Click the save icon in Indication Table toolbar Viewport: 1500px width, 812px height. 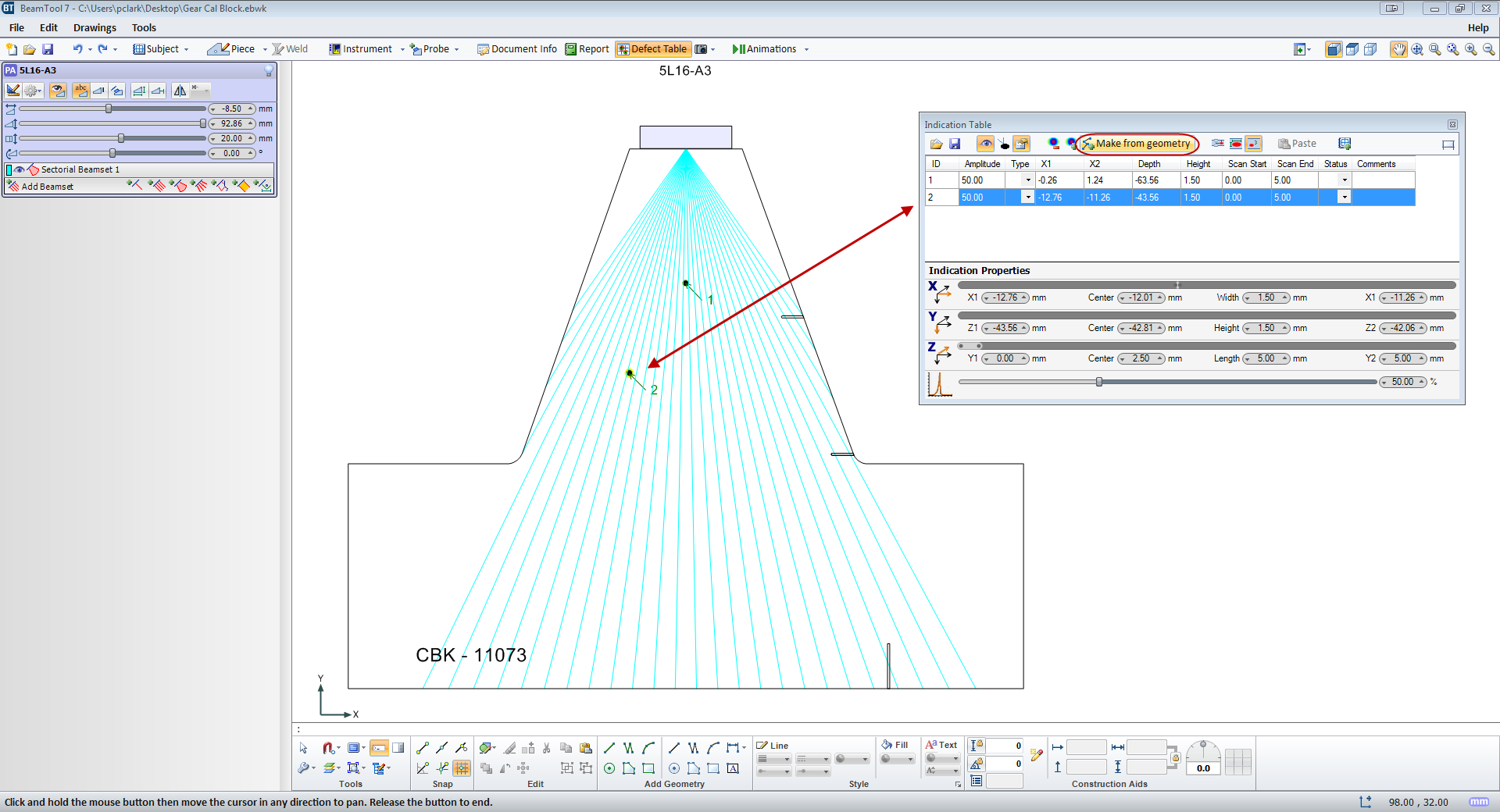click(x=955, y=144)
